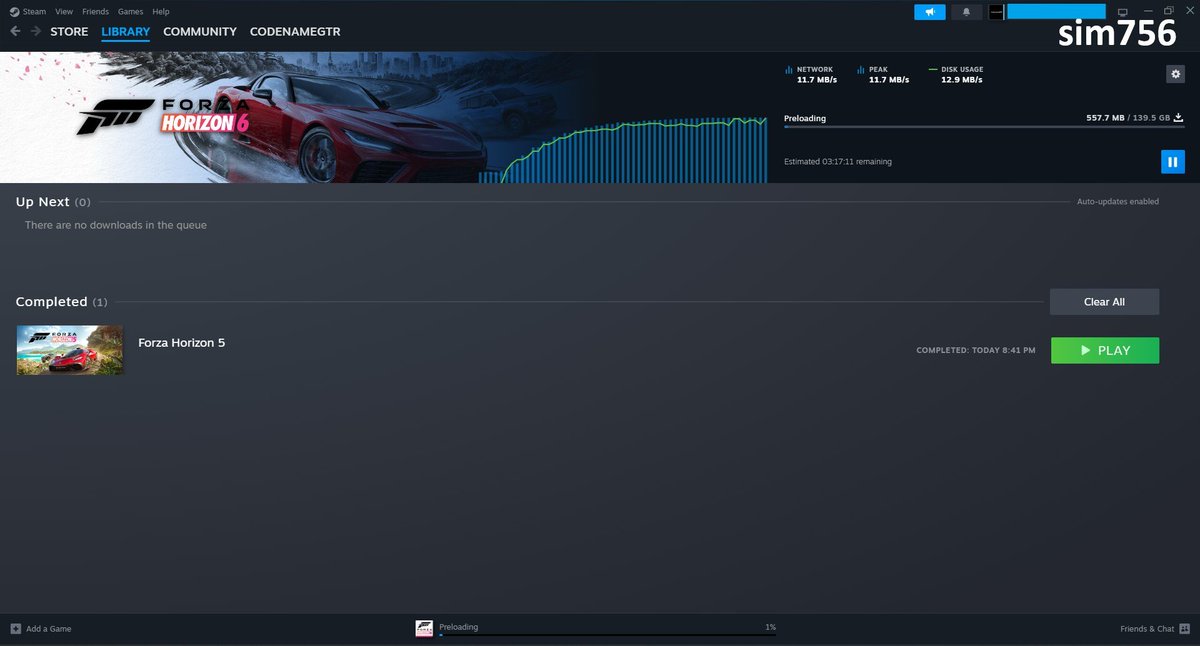Click the account avatar image

(996, 12)
